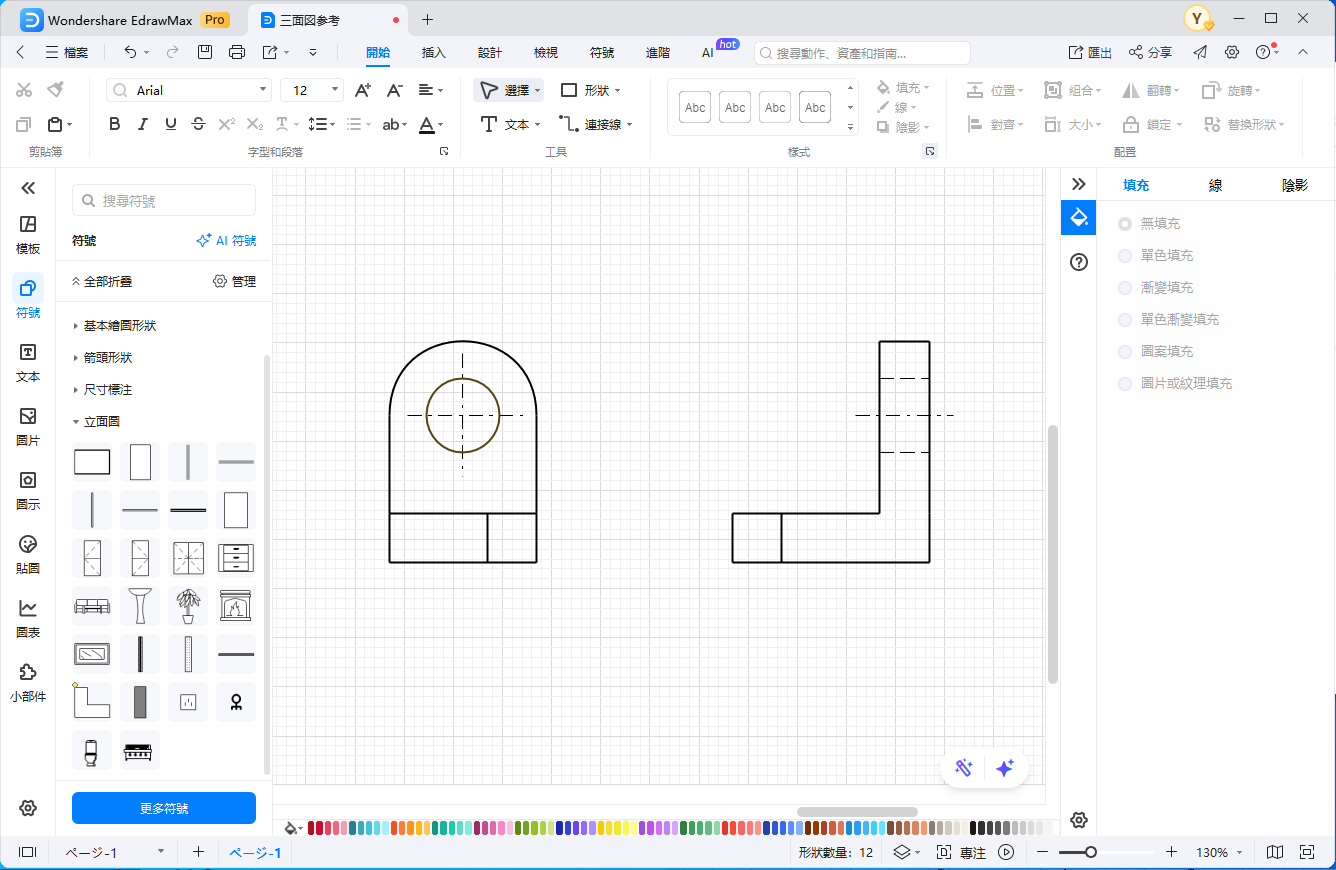Expand the 基本繪圖形狀 category
Viewport: 1336px width, 870px height.
pos(119,326)
